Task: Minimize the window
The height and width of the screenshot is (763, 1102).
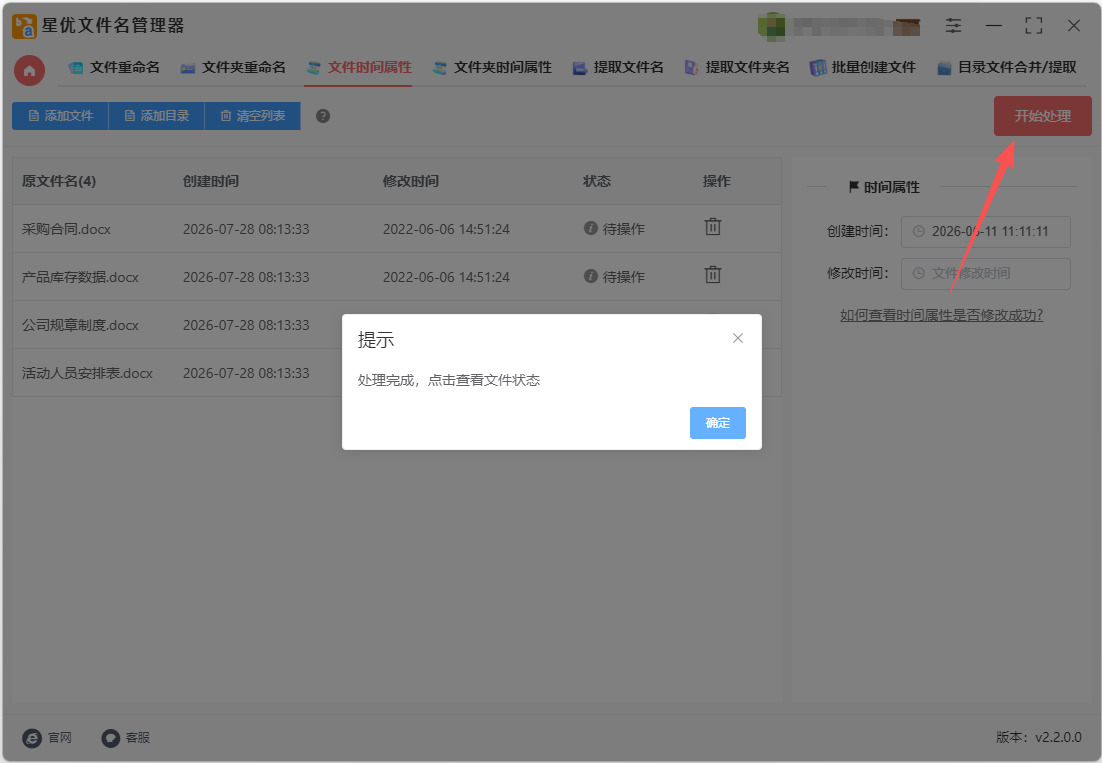Action: tap(993, 26)
